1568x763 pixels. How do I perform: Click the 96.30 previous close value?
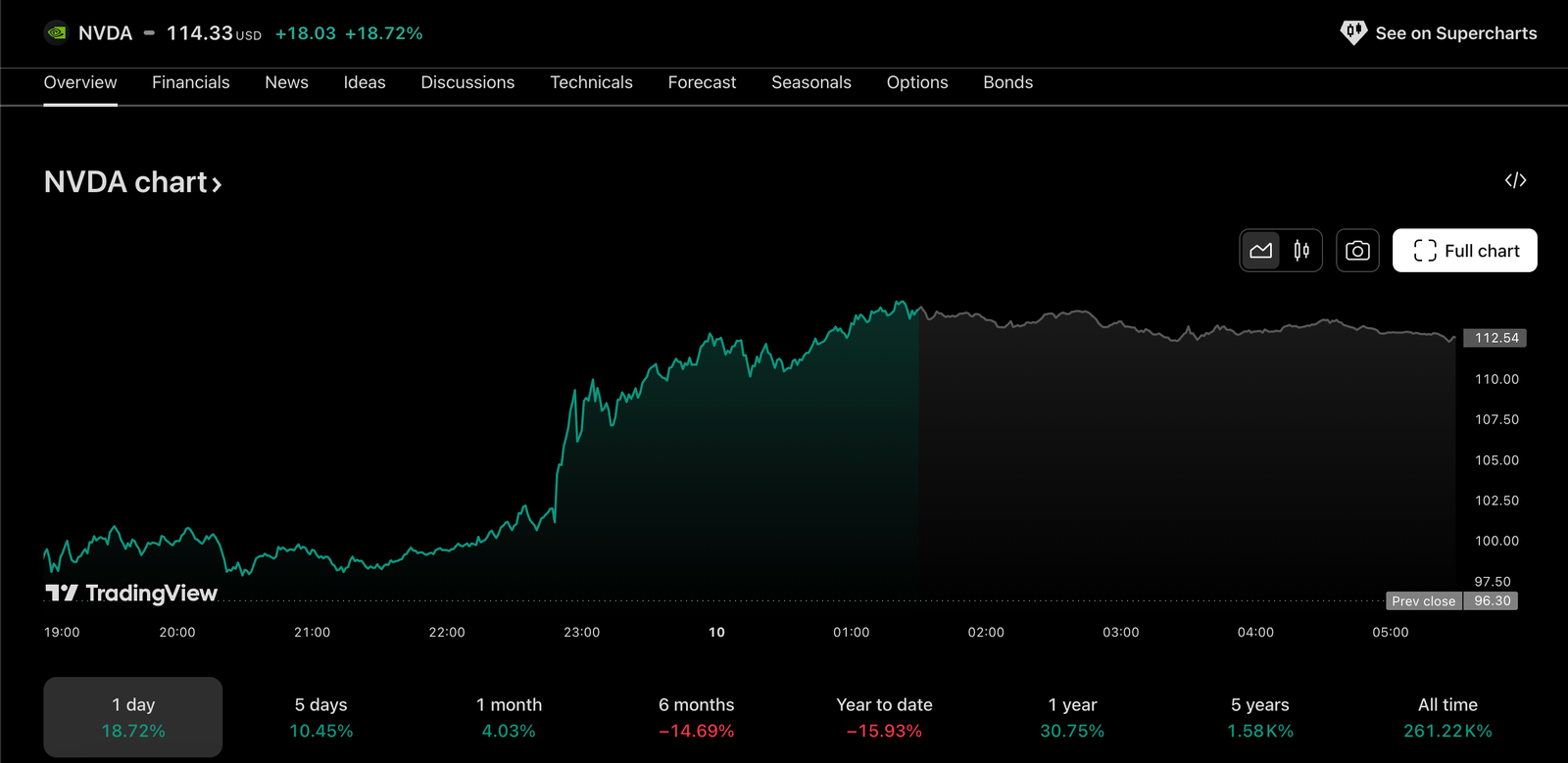(1492, 601)
